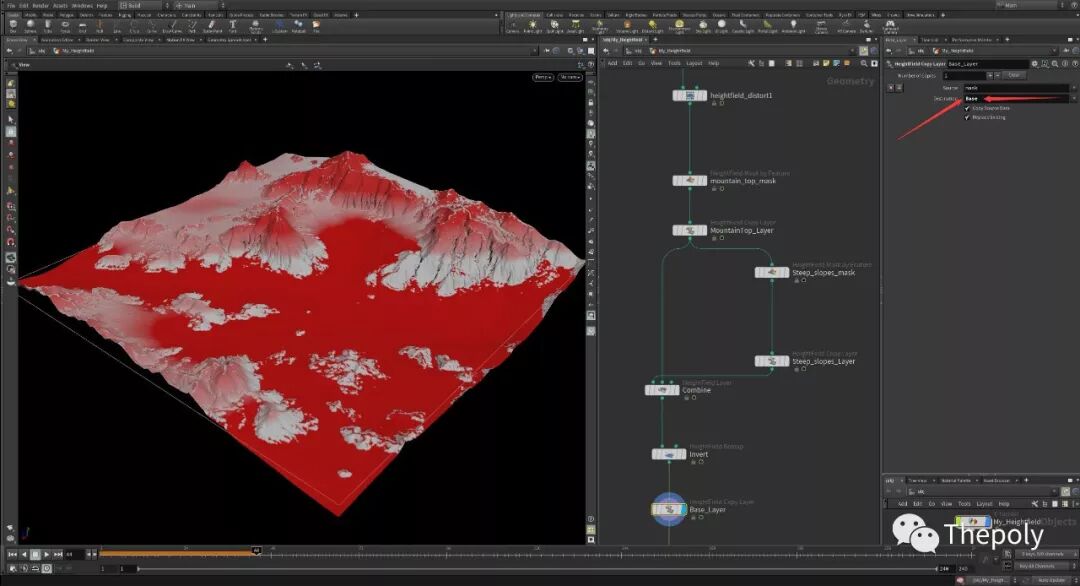Toggle the Copy Source Data checkbox
Screen dimensions: 1080x586
[x=967, y=108]
